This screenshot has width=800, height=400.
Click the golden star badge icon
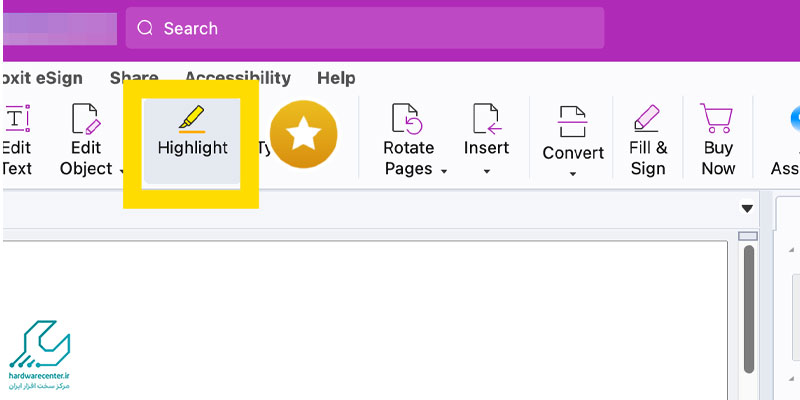[304, 134]
